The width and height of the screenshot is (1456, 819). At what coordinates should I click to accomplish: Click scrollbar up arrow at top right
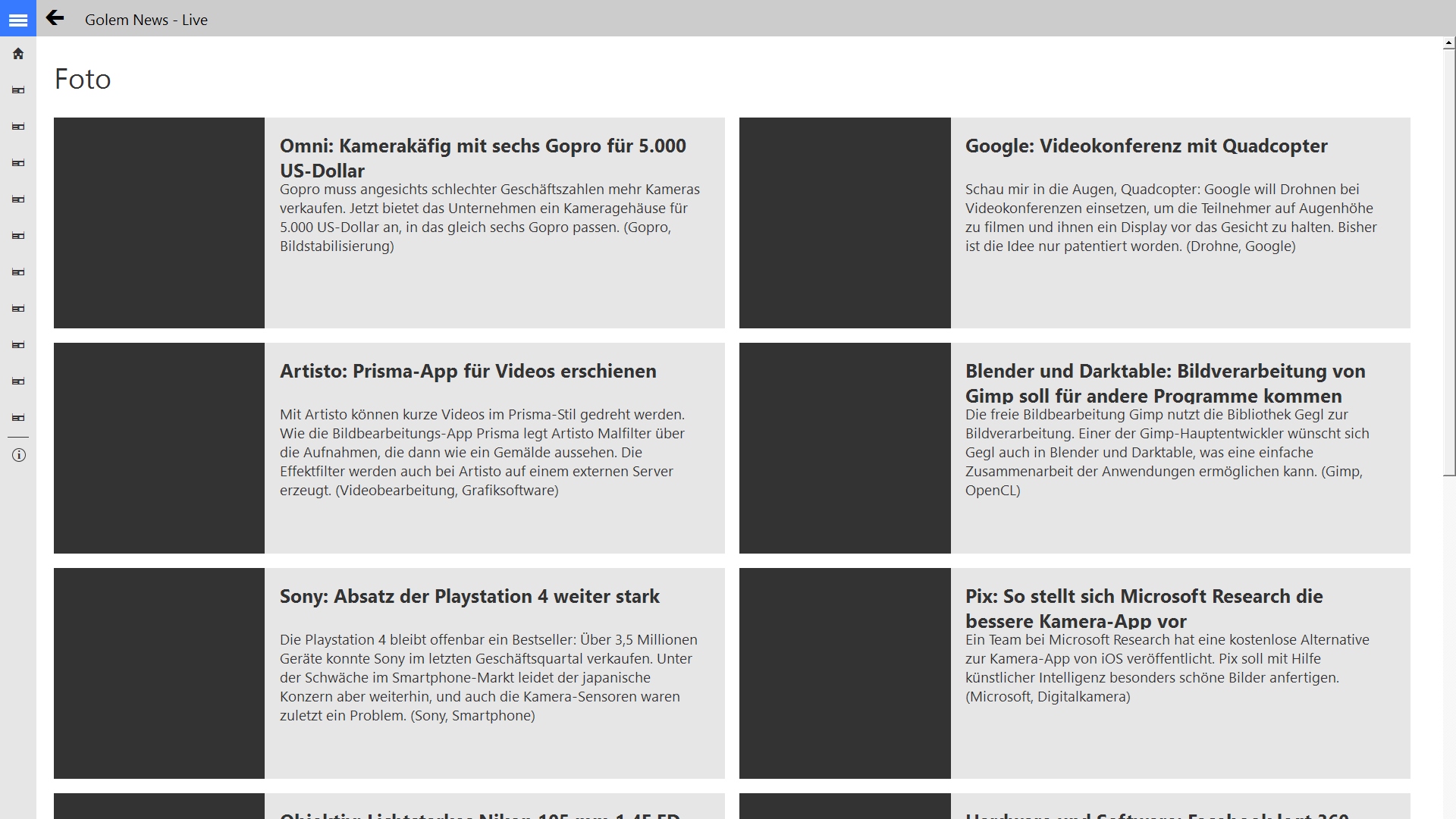[1449, 43]
